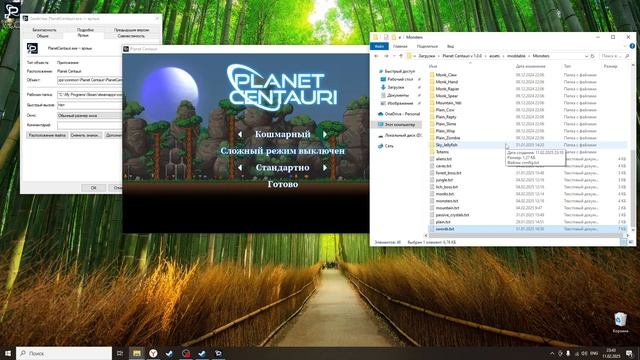Click moddable in address breadcrumb

[516, 56]
